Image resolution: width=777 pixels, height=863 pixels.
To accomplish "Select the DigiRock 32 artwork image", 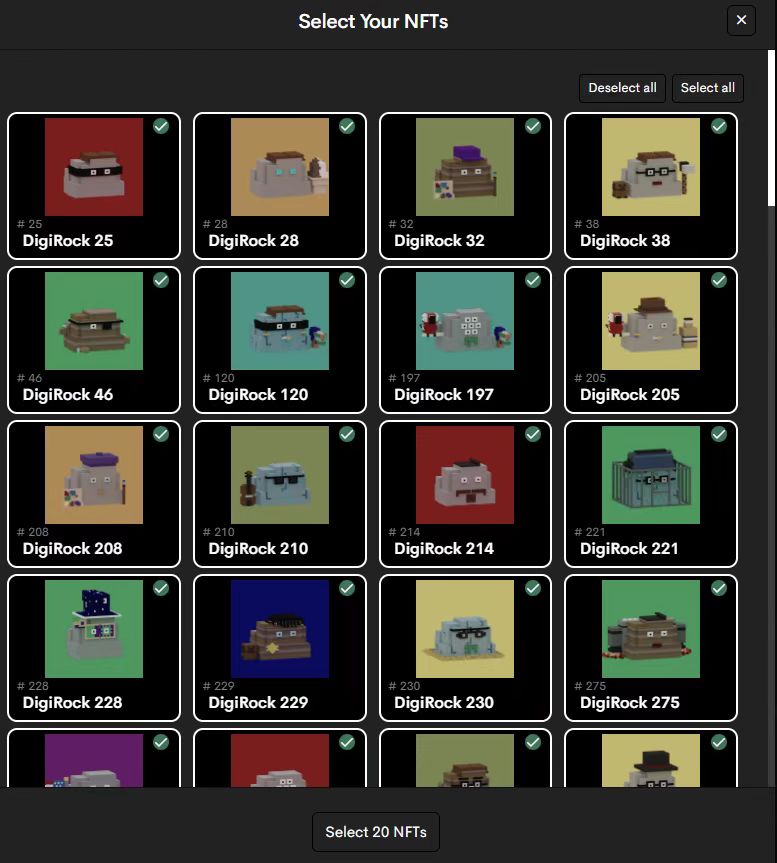I will coord(465,167).
